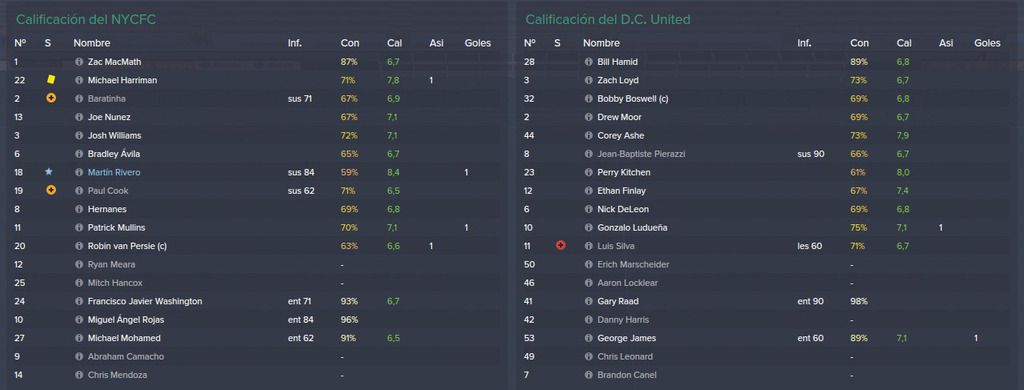Select the yellow card icon for Michael Harriman

[x=51, y=80]
